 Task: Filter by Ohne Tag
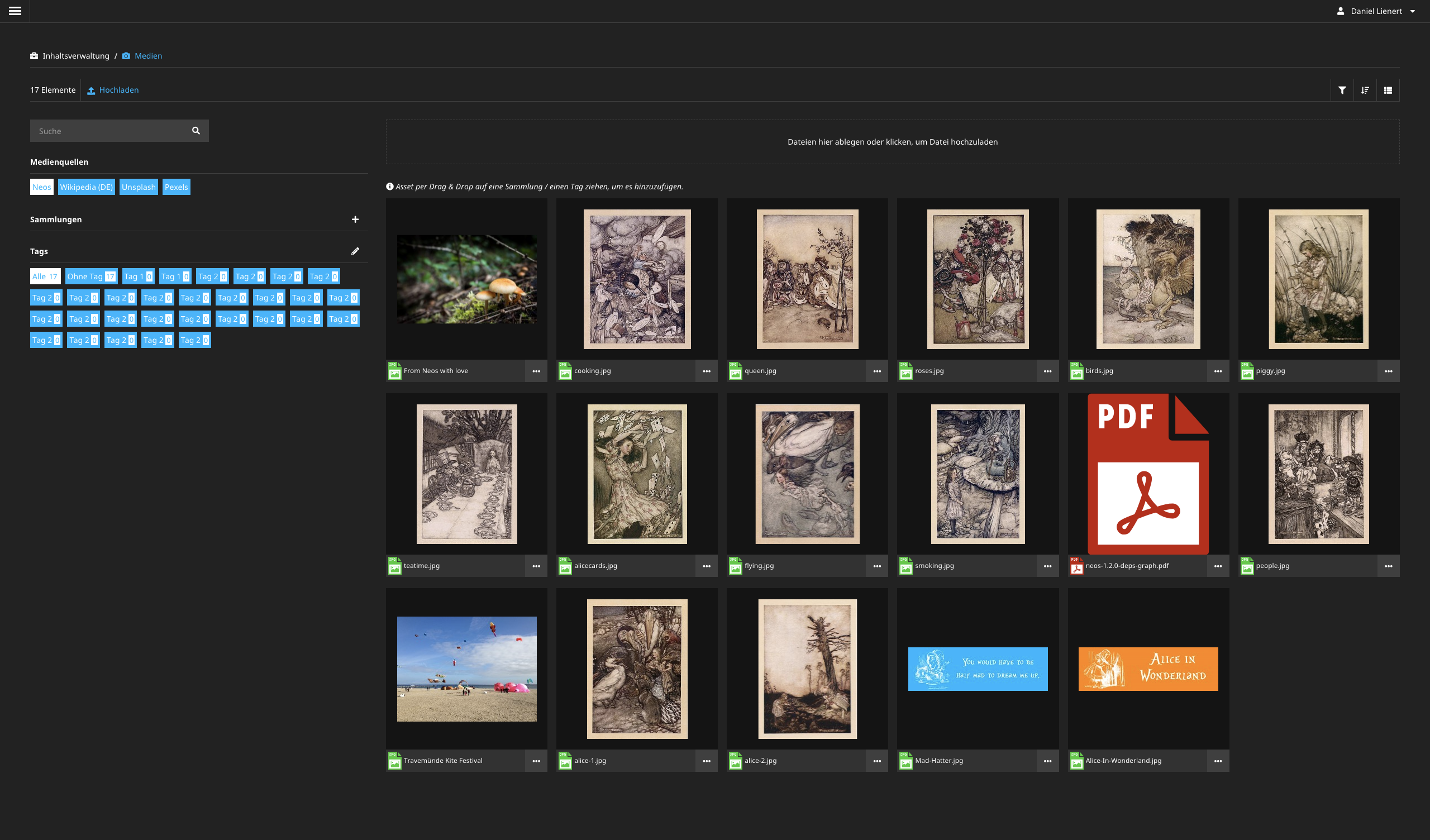91,276
